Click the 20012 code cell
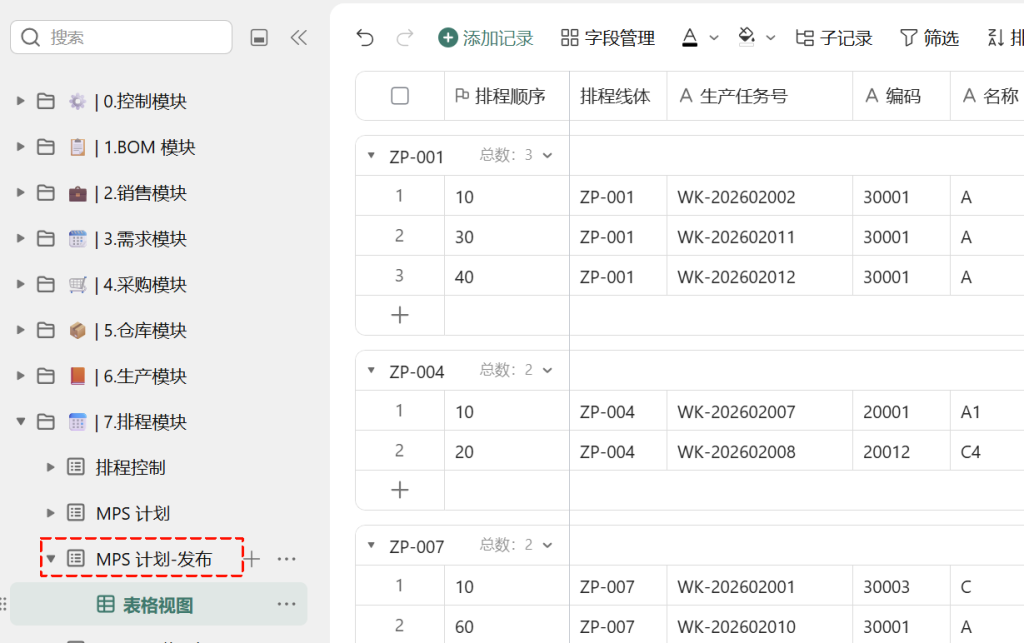Screen dimensions: 1024x643 click(901, 451)
